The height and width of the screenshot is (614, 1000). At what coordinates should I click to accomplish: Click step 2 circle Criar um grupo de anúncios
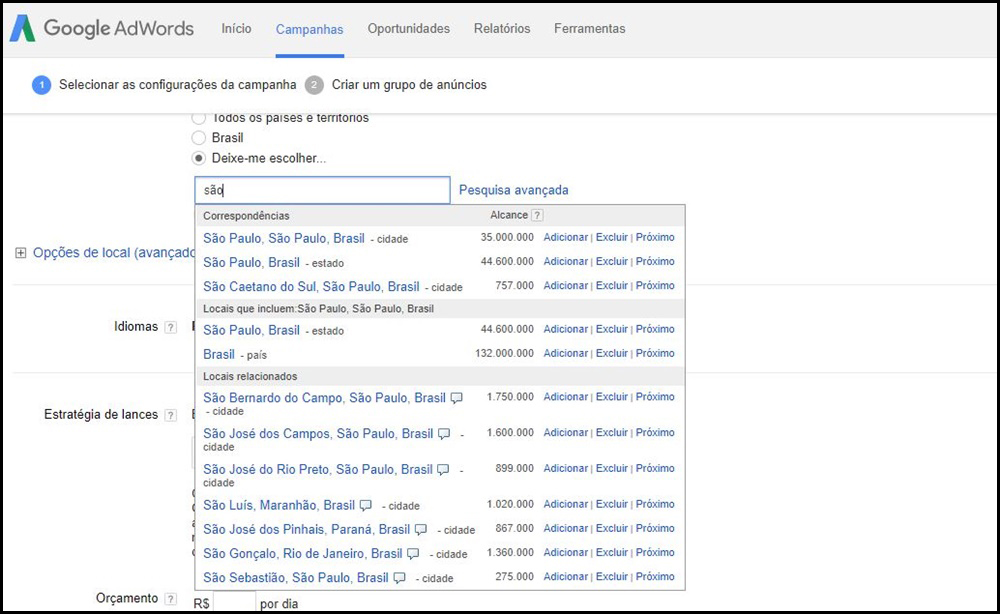(x=314, y=85)
